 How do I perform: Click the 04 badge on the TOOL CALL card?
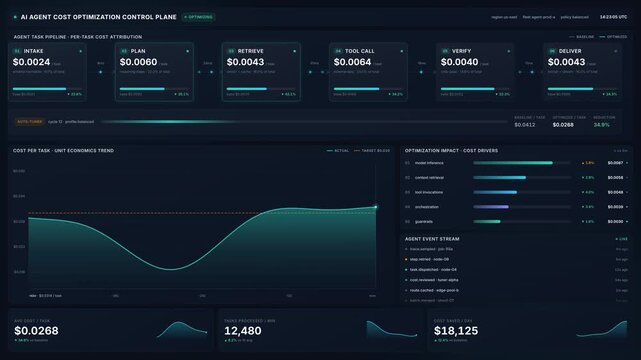[338, 51]
